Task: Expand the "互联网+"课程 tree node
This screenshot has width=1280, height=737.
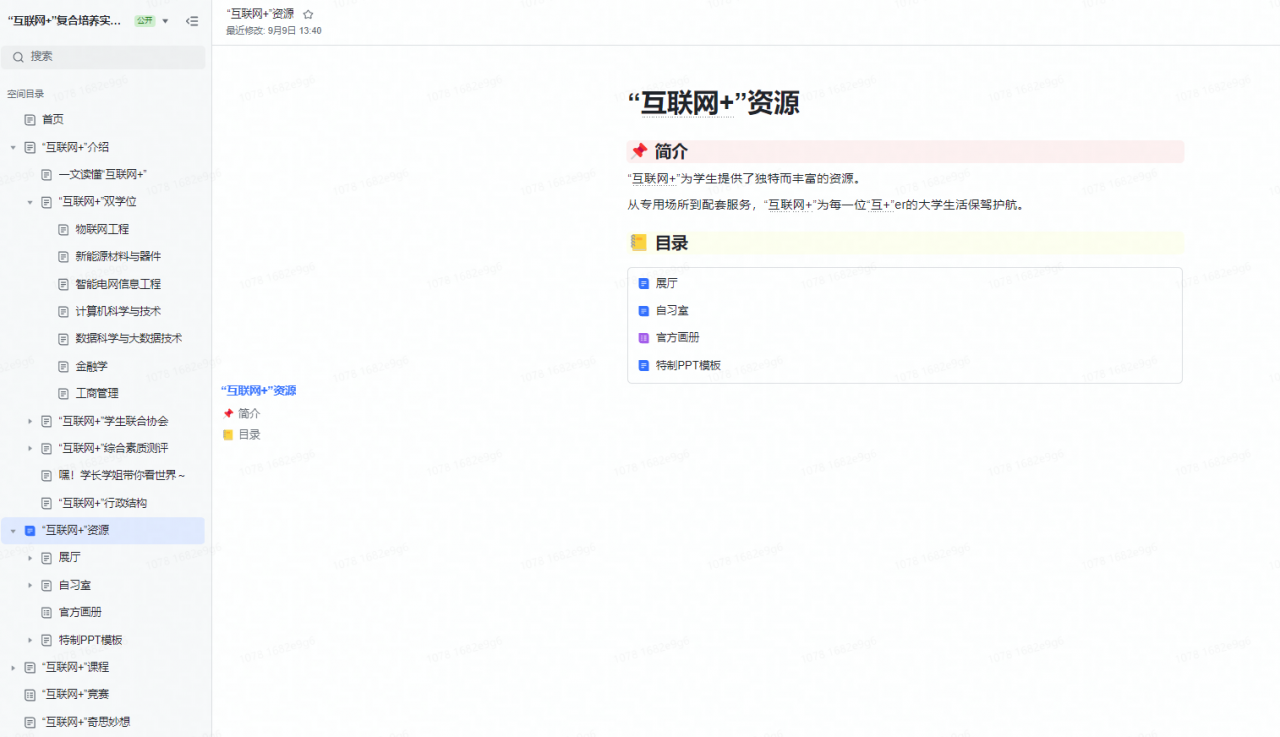Action: 13,668
